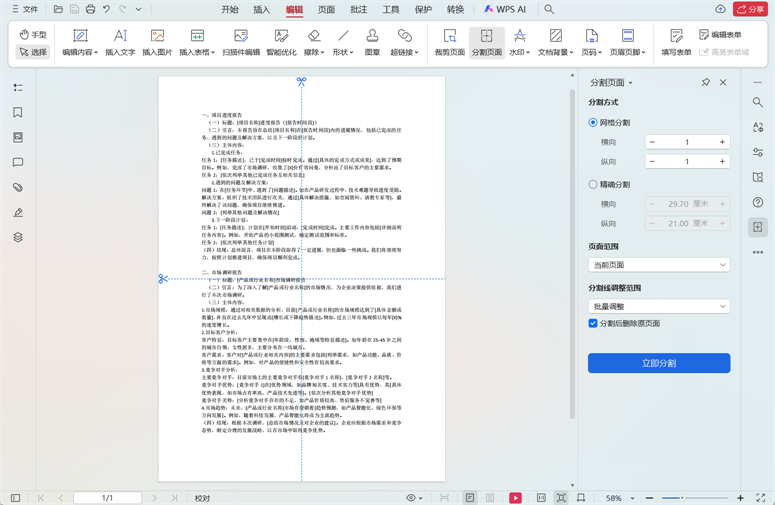The image size is (775, 505).
Task: Click the zoom slider in status bar
Action: pyautogui.click(x=694, y=498)
